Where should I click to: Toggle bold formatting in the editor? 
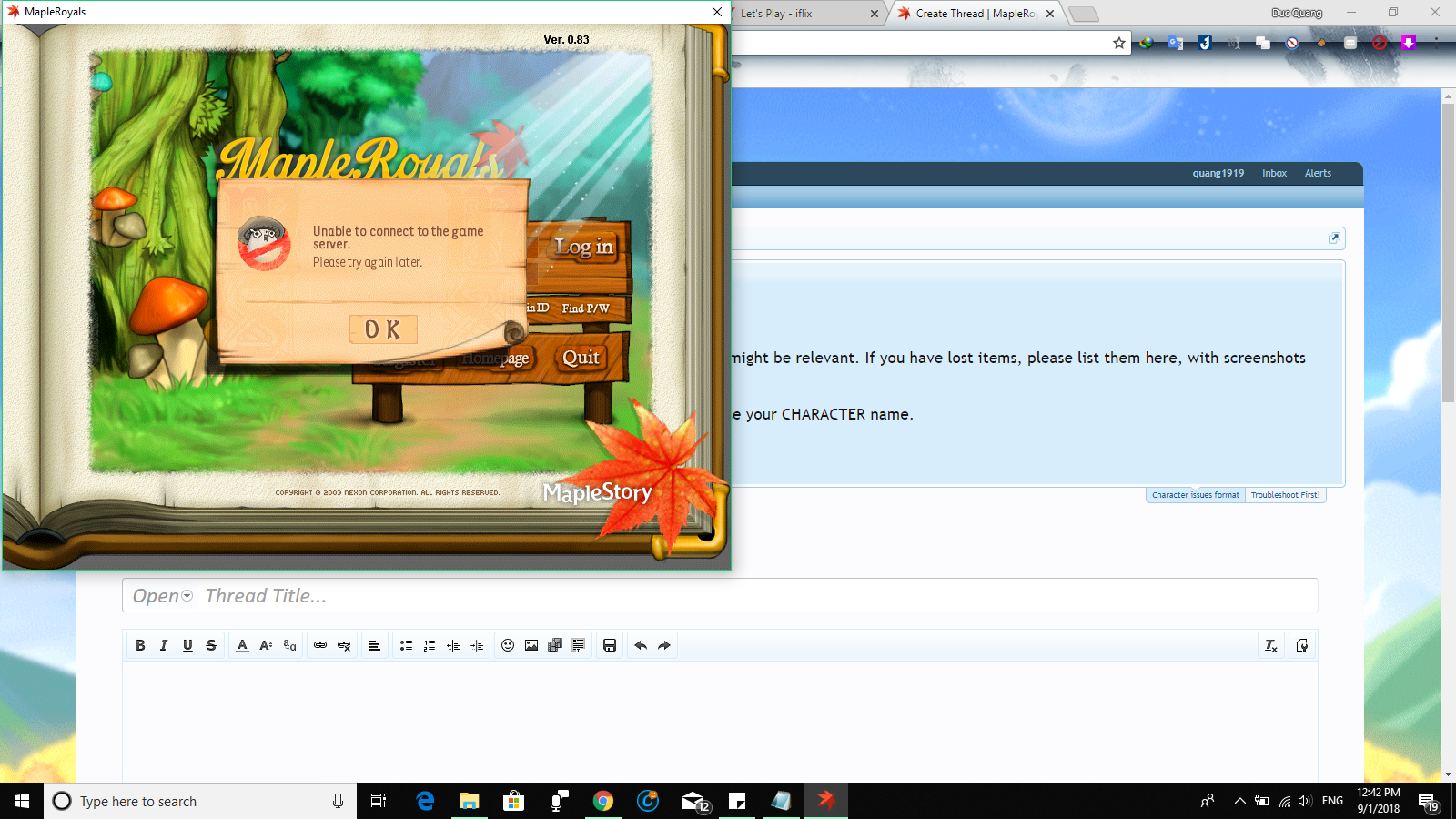click(140, 645)
